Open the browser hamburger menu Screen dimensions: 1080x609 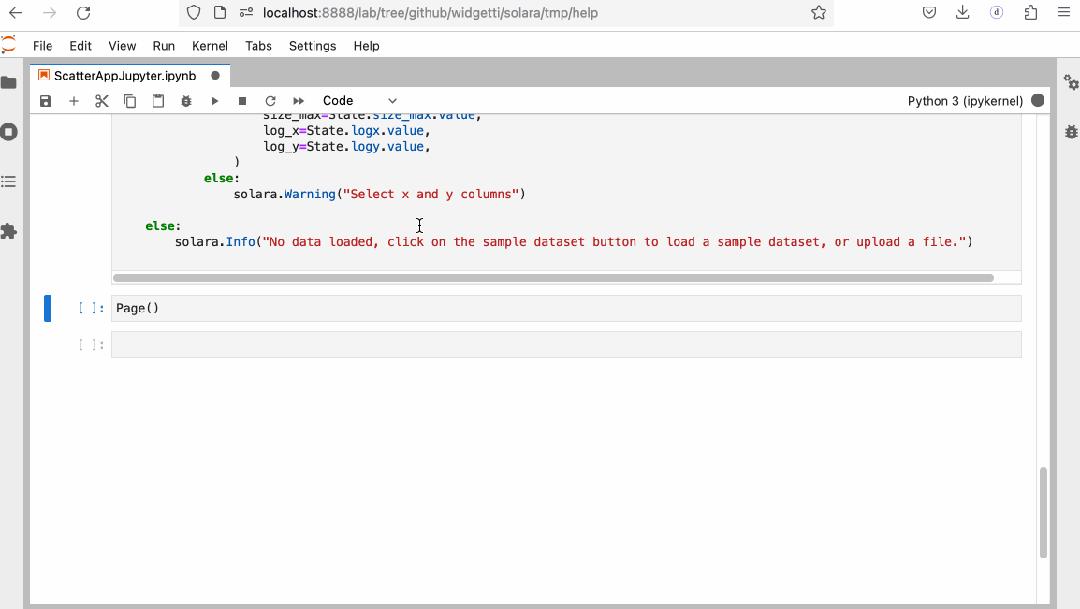(x=1064, y=12)
